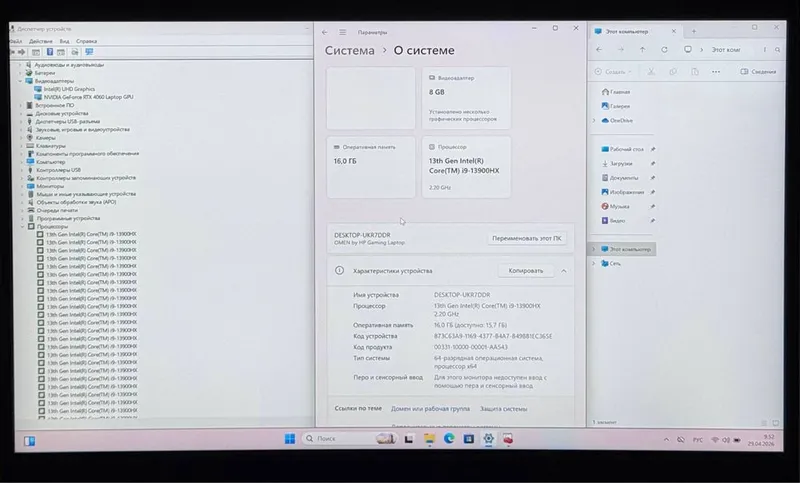800x483 pixels.
Task: Collapse the Процессоры node
Action: 22,226
